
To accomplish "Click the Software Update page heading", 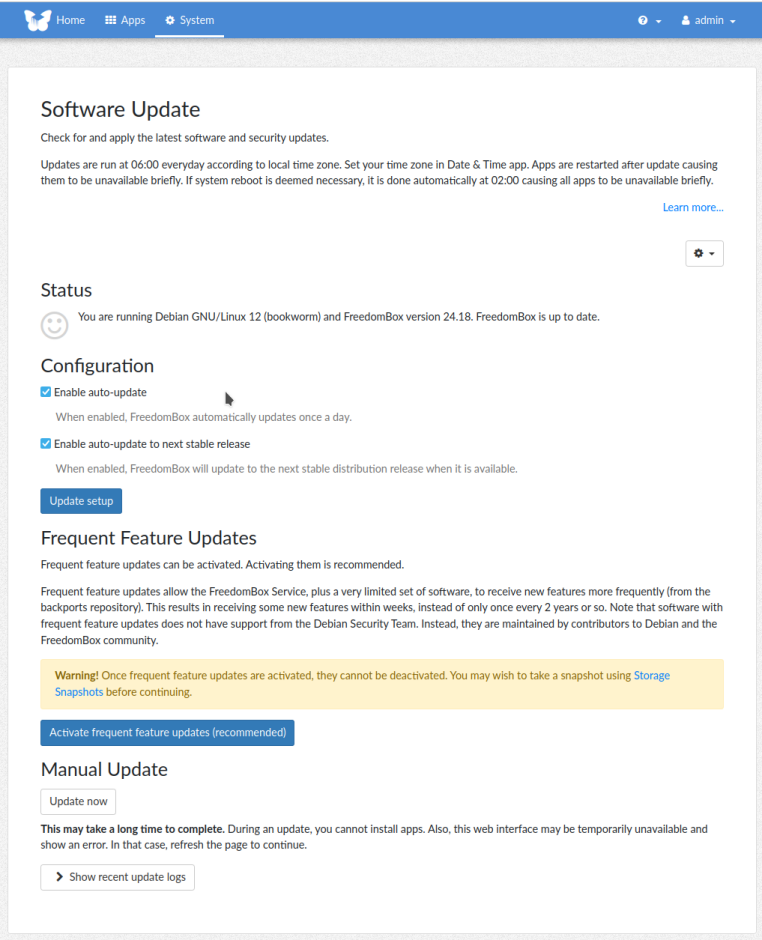I will [120, 110].
